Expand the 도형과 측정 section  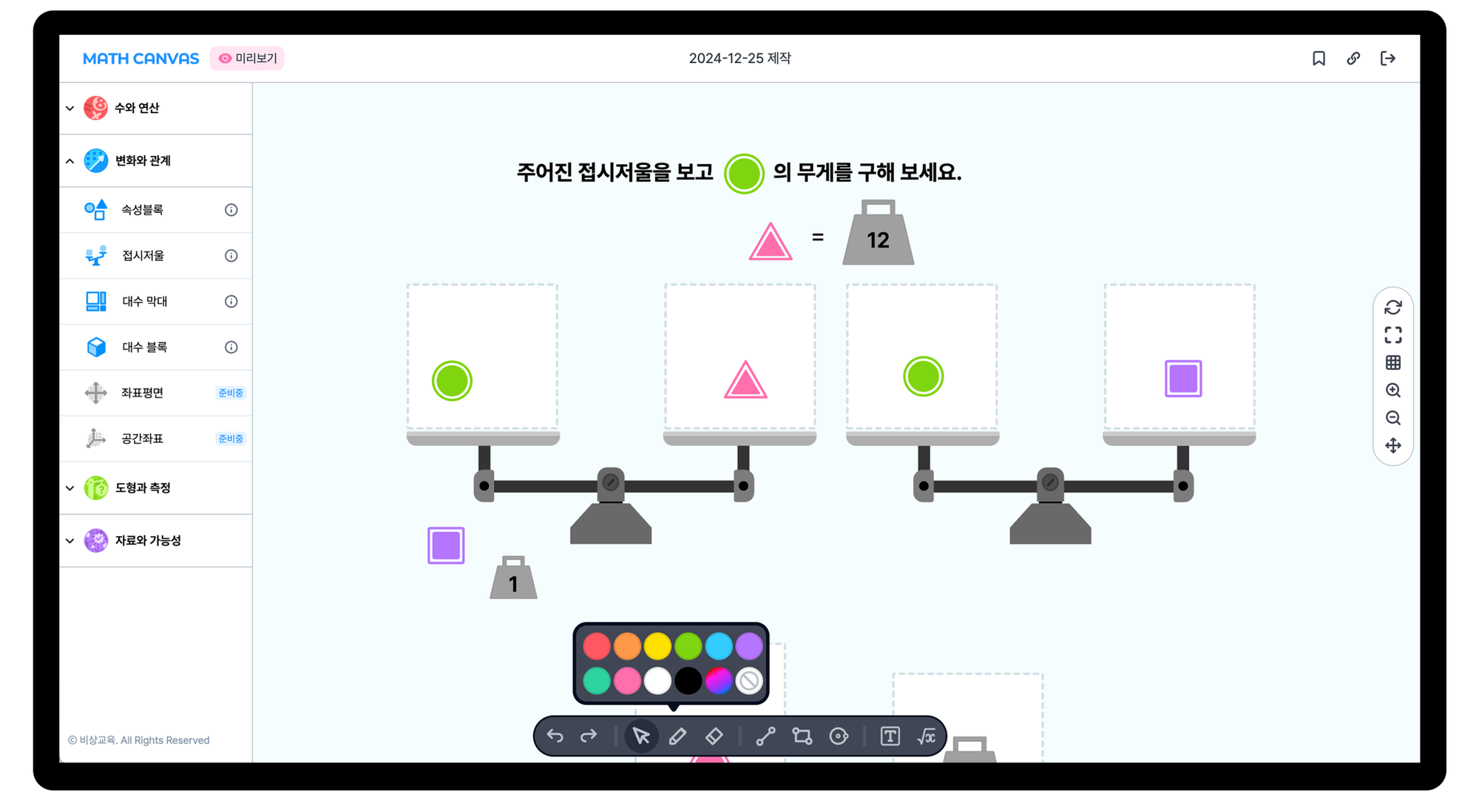tap(142, 488)
